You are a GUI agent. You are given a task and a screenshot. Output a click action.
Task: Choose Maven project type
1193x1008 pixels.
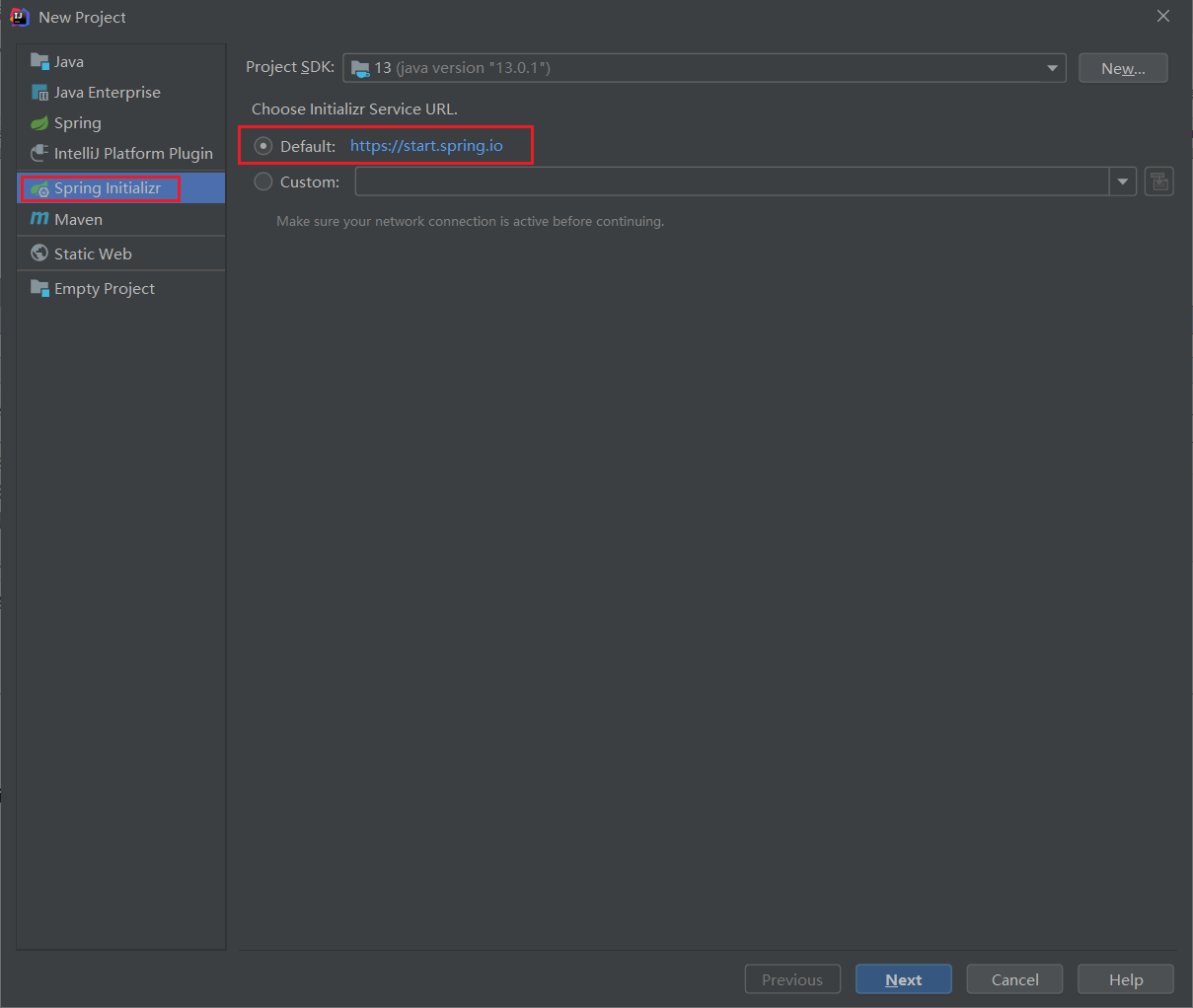click(x=121, y=219)
